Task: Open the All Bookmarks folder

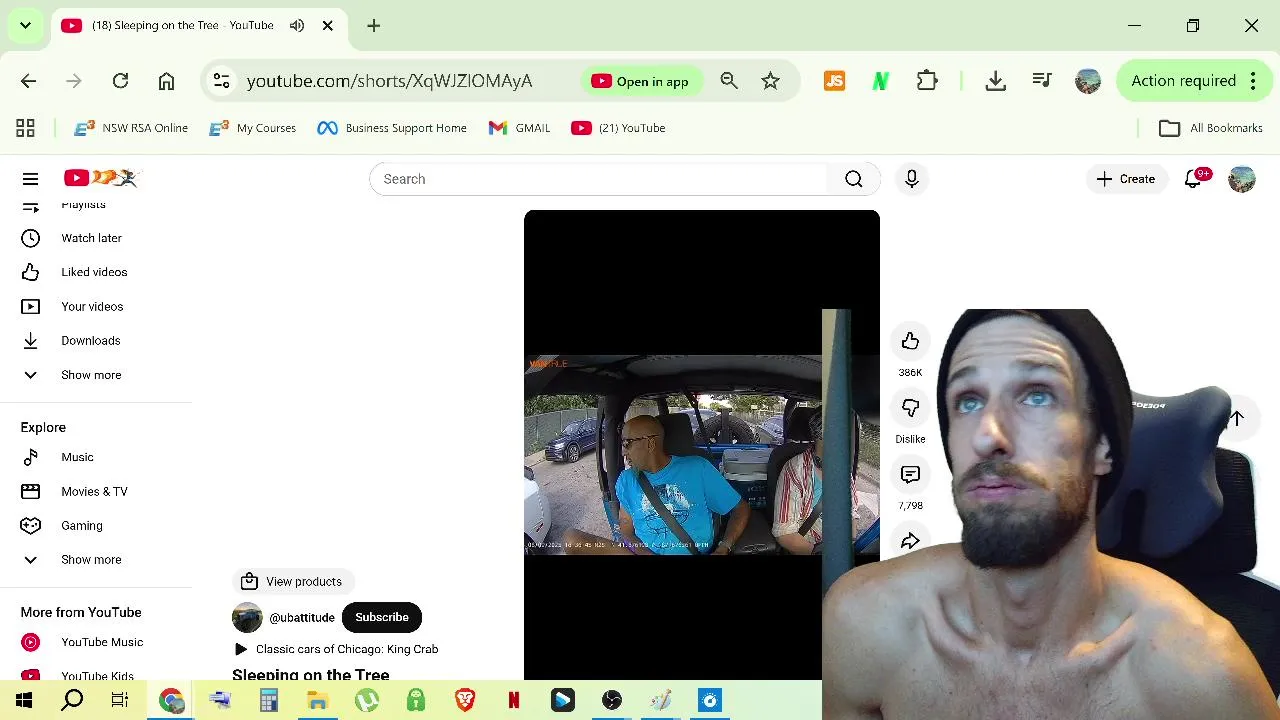Action: coord(1211,128)
